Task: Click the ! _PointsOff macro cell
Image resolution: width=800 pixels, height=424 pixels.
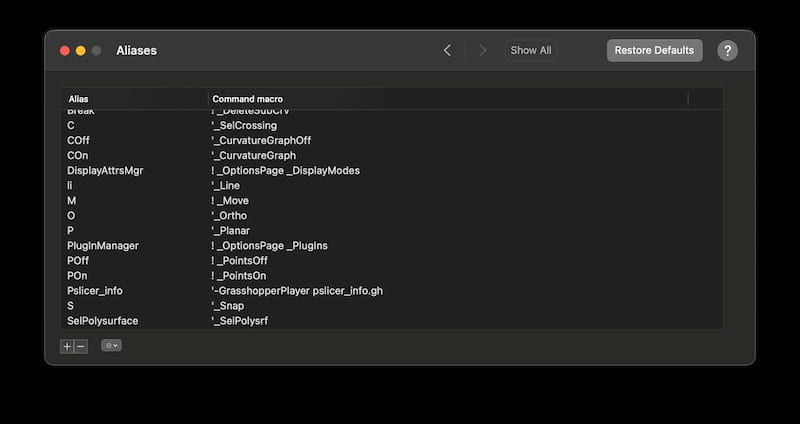Action: 239,261
